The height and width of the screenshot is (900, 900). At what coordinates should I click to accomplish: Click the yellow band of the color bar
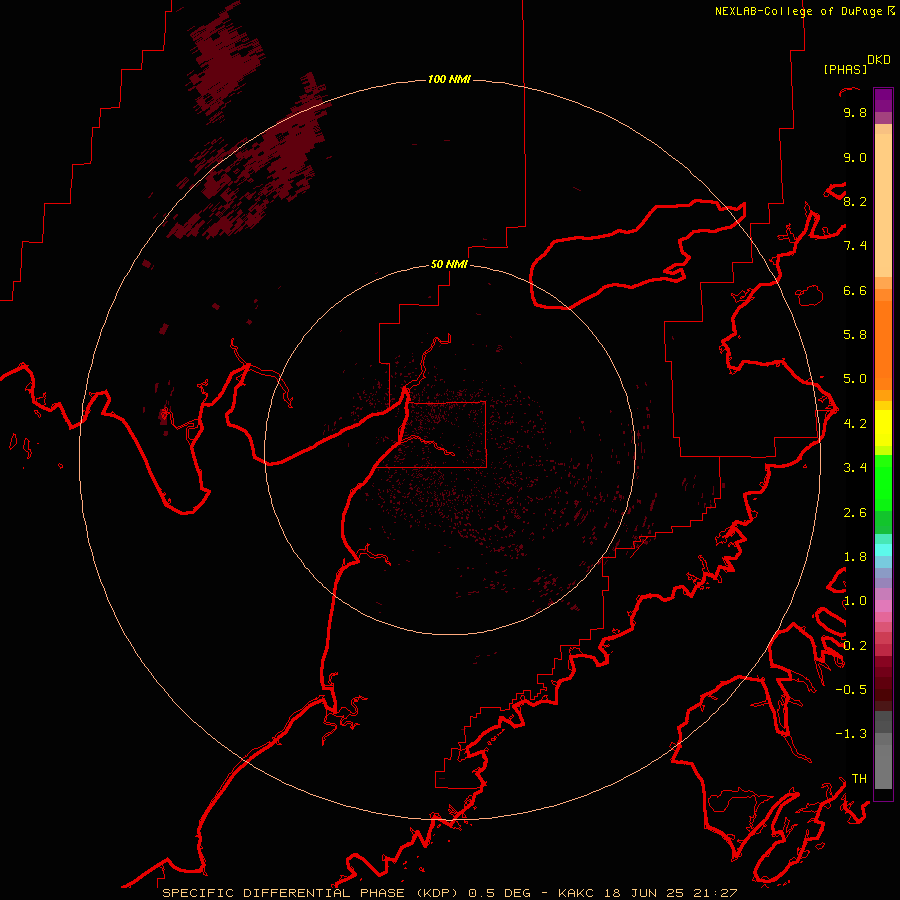click(x=883, y=428)
